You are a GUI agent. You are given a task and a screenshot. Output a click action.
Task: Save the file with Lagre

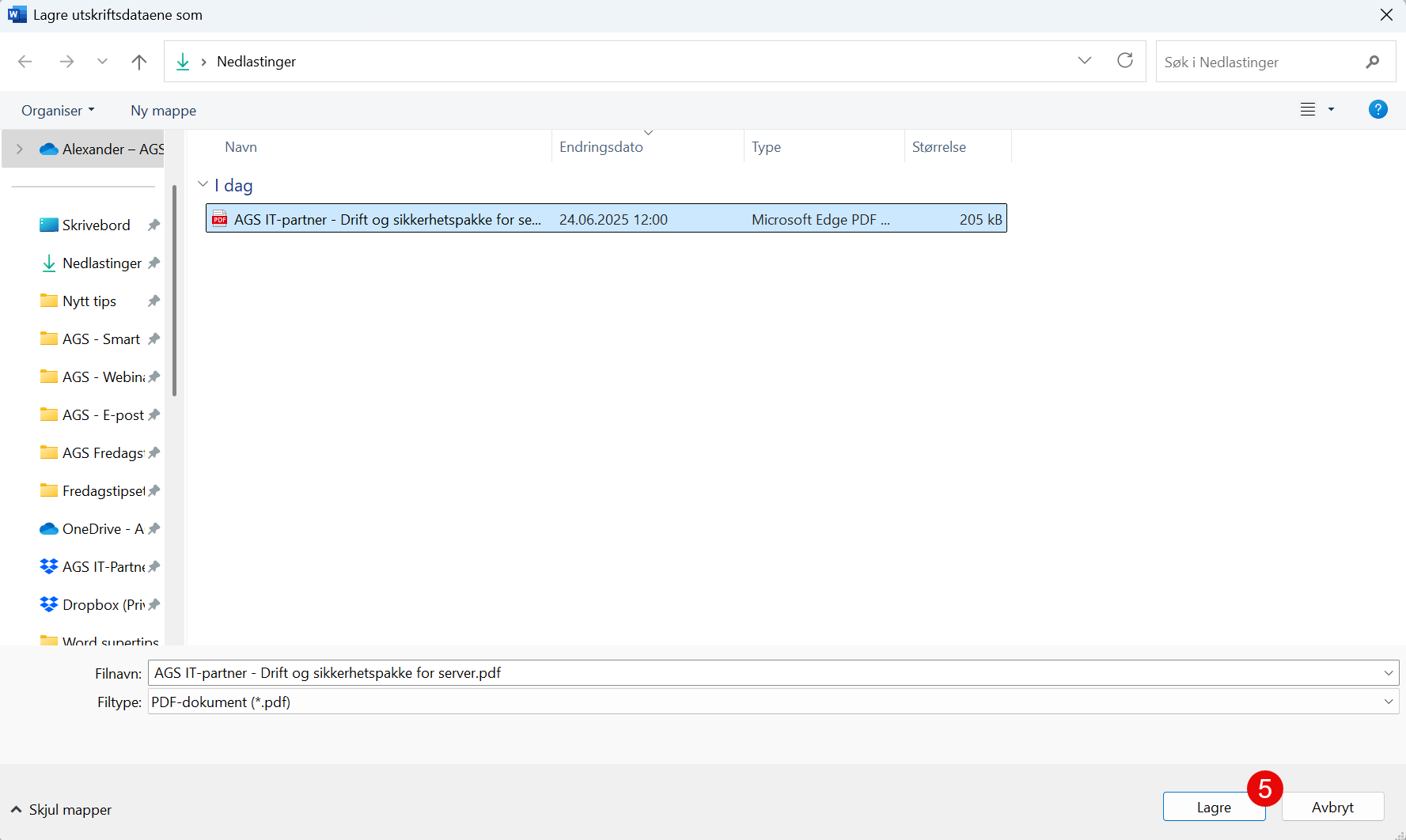tap(1214, 807)
